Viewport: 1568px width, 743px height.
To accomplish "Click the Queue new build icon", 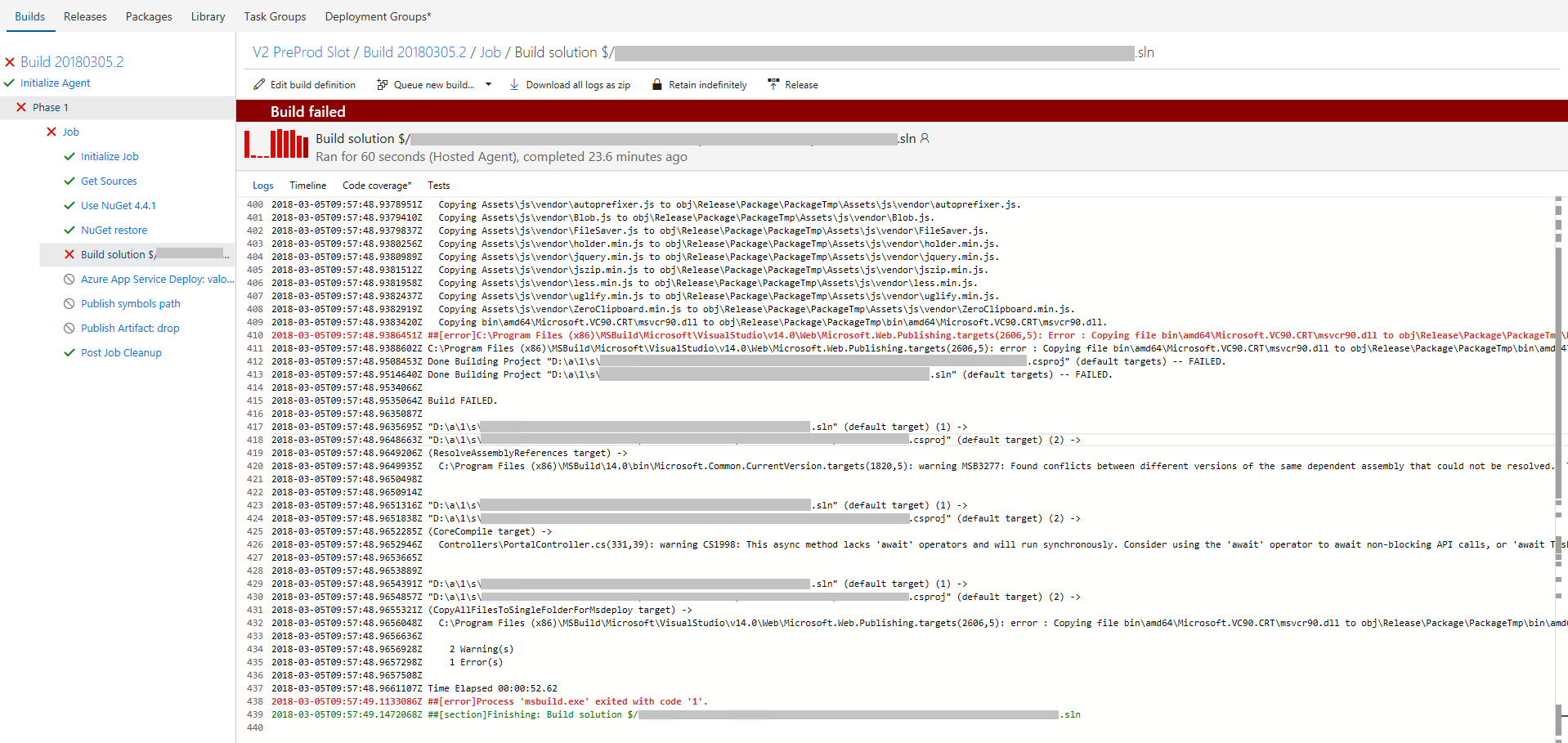I will [x=382, y=84].
